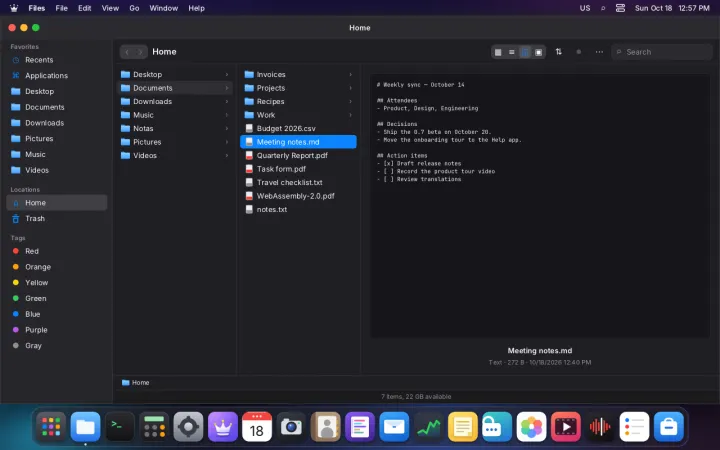
Task: Launch Terminal from the dock
Action: pyautogui.click(x=120, y=427)
